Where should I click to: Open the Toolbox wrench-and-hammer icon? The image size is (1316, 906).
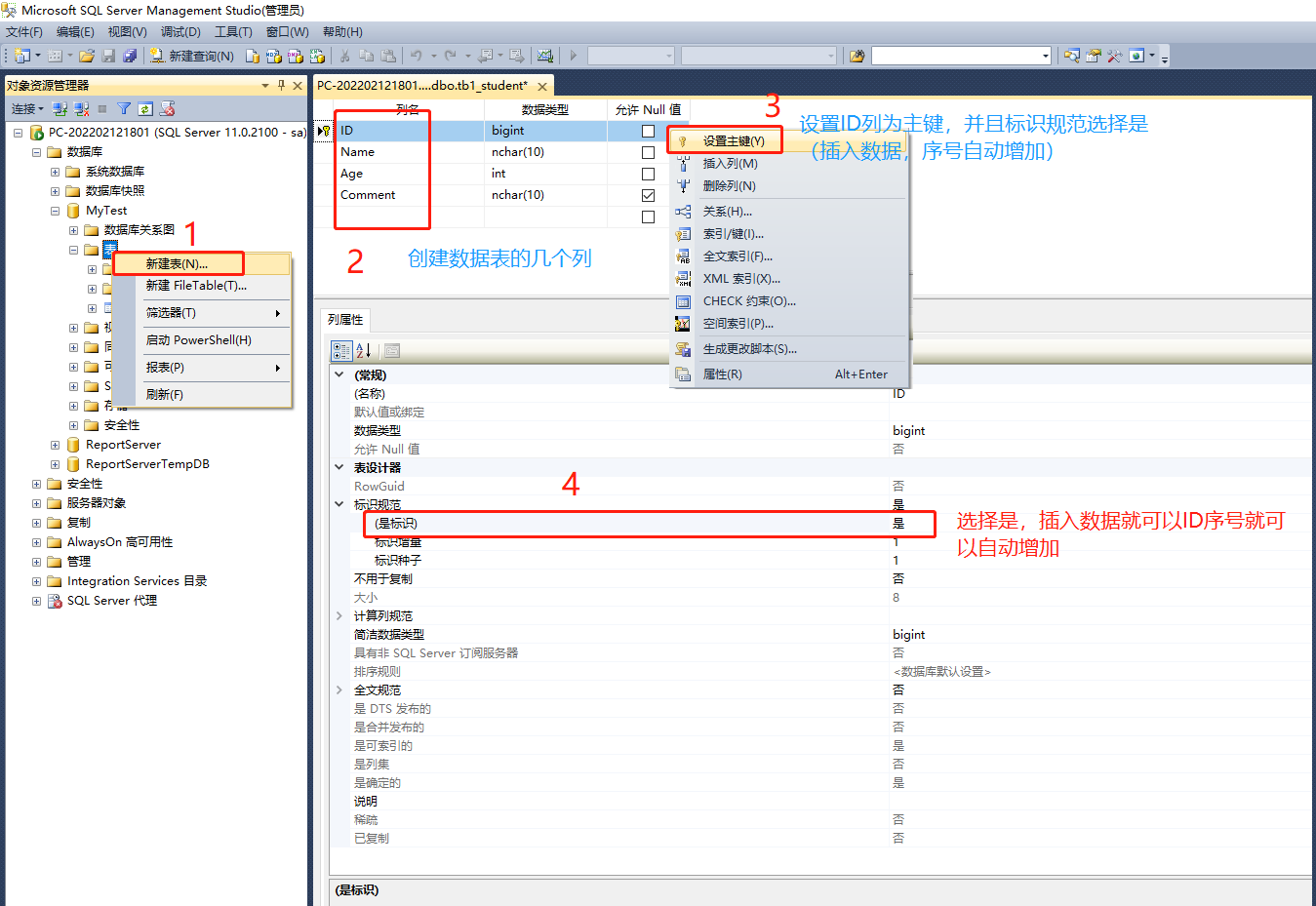point(1114,56)
